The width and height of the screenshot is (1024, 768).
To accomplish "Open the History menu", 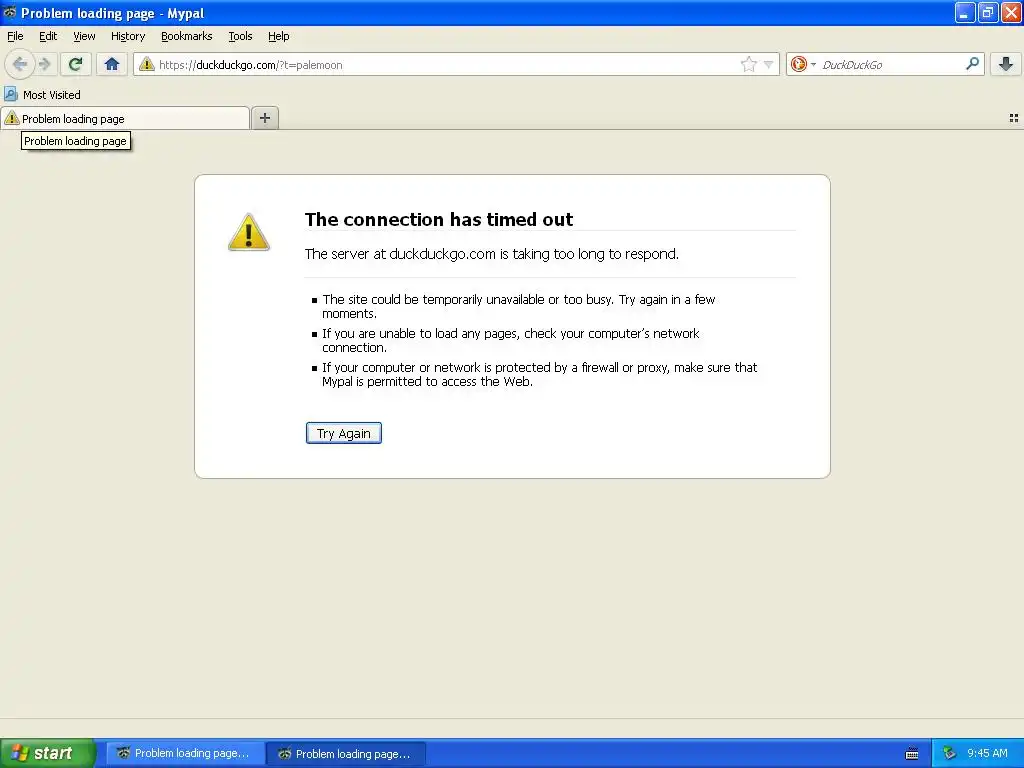I will (x=128, y=36).
